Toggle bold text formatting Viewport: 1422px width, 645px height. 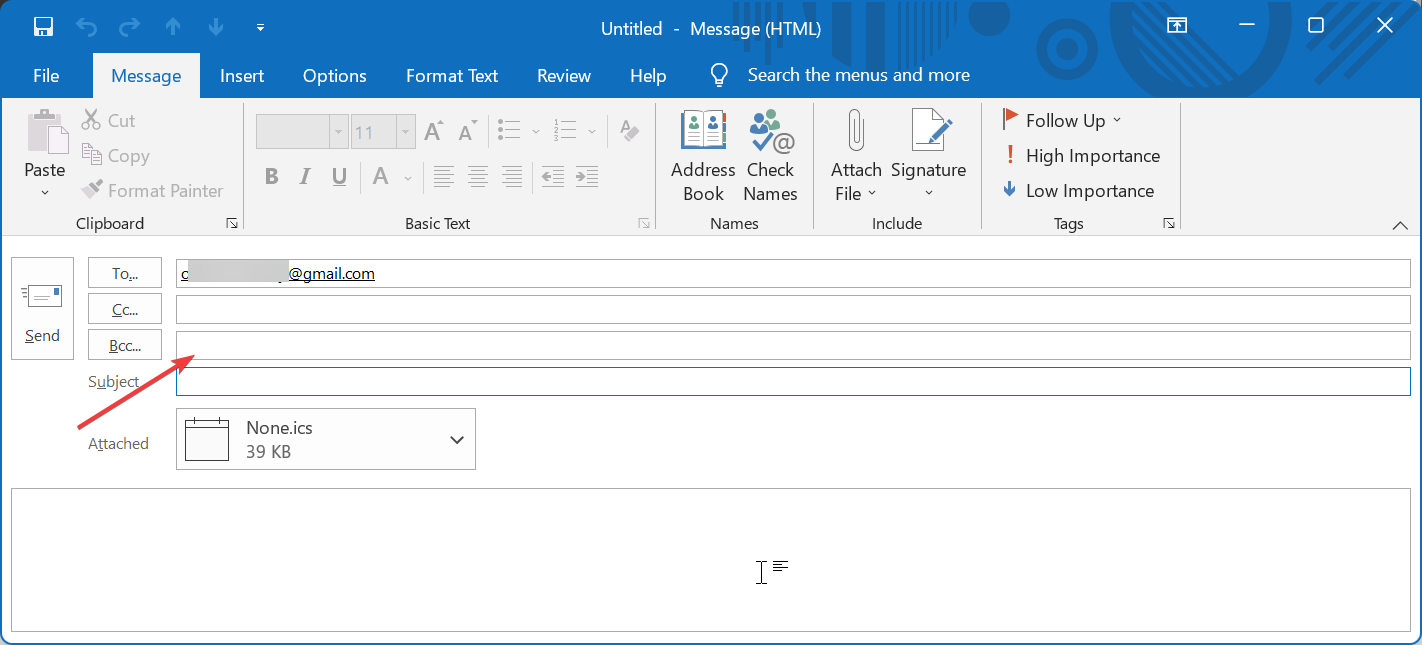(x=271, y=176)
